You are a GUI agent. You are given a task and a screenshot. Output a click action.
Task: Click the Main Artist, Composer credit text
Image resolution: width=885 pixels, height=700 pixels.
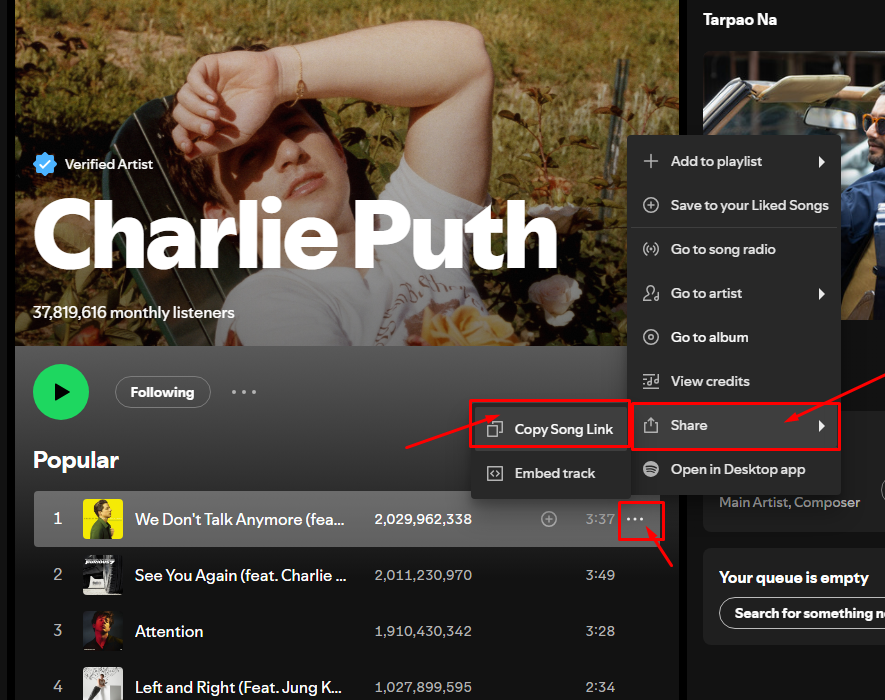tap(790, 502)
